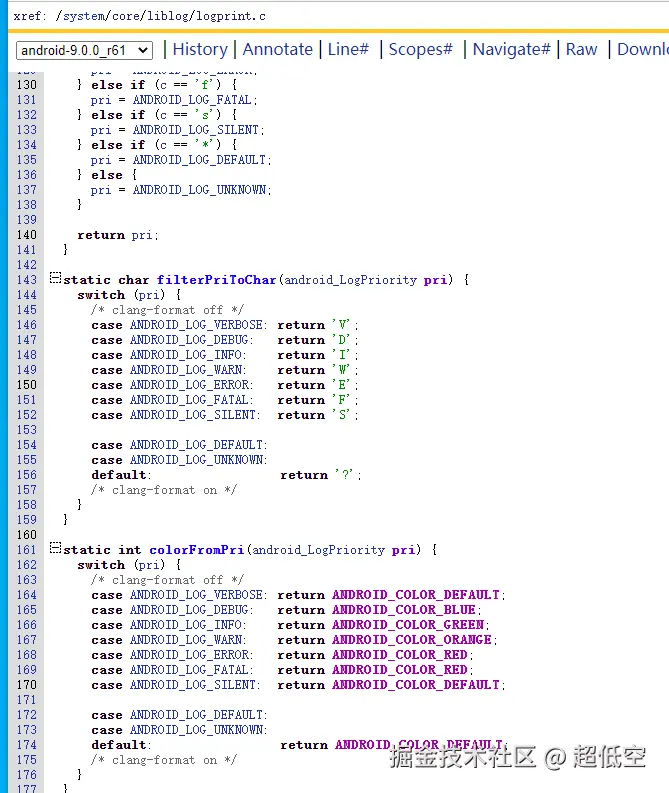Click ANDROID_LOG_FATAL on line 169

coord(189,670)
